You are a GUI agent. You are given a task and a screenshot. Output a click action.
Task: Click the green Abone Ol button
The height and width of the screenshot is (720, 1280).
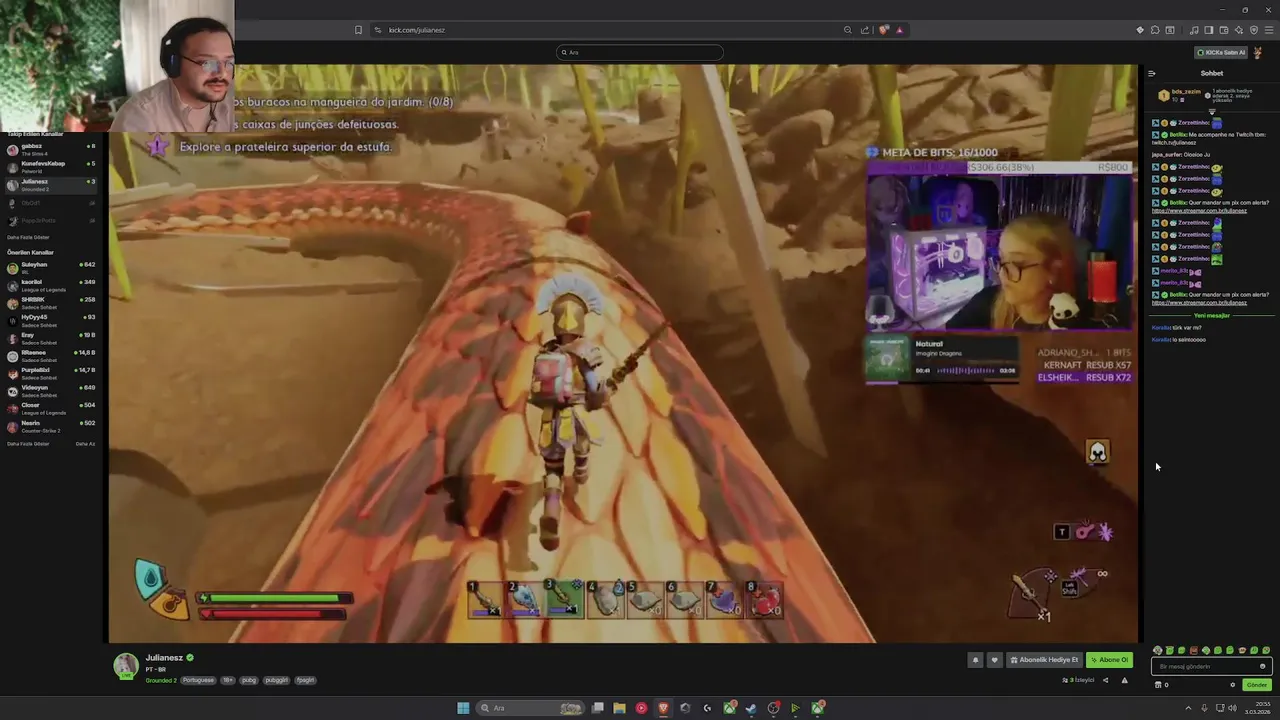tap(1109, 660)
